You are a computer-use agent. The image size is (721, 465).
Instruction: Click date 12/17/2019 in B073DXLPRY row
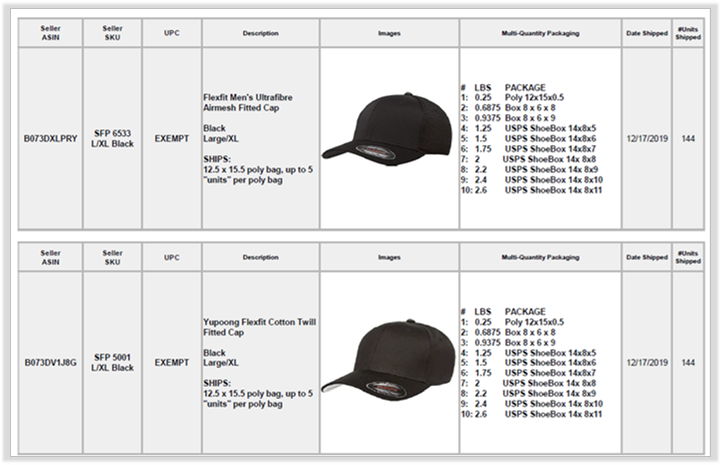click(x=647, y=138)
